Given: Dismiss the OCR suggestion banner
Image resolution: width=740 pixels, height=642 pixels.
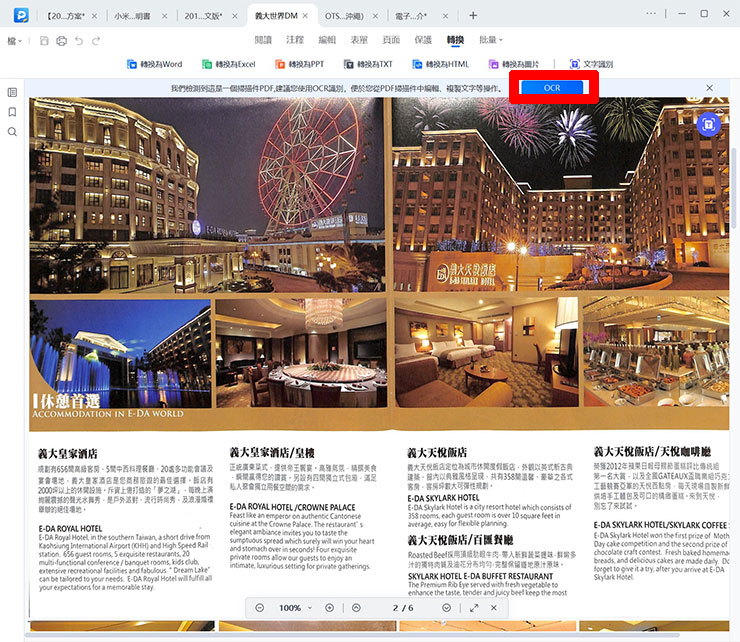Looking at the screenshot, I should (709, 88).
